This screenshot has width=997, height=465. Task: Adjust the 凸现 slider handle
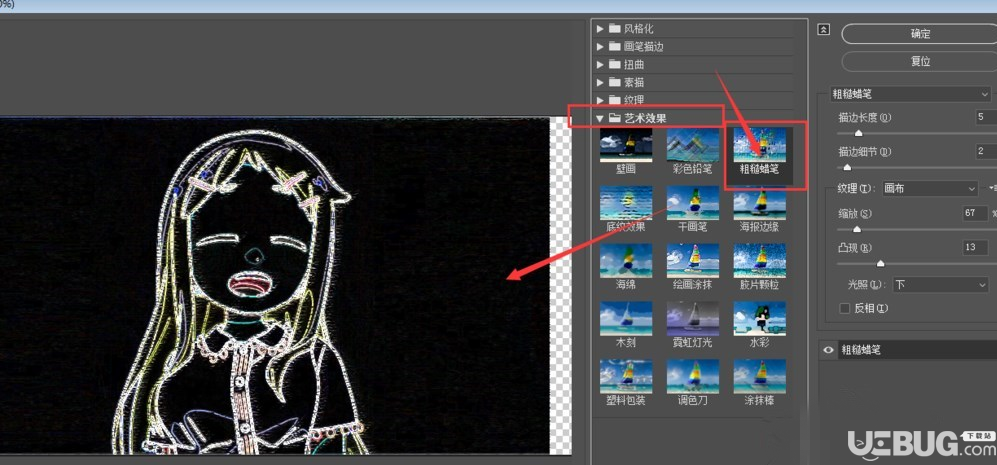click(x=880, y=263)
